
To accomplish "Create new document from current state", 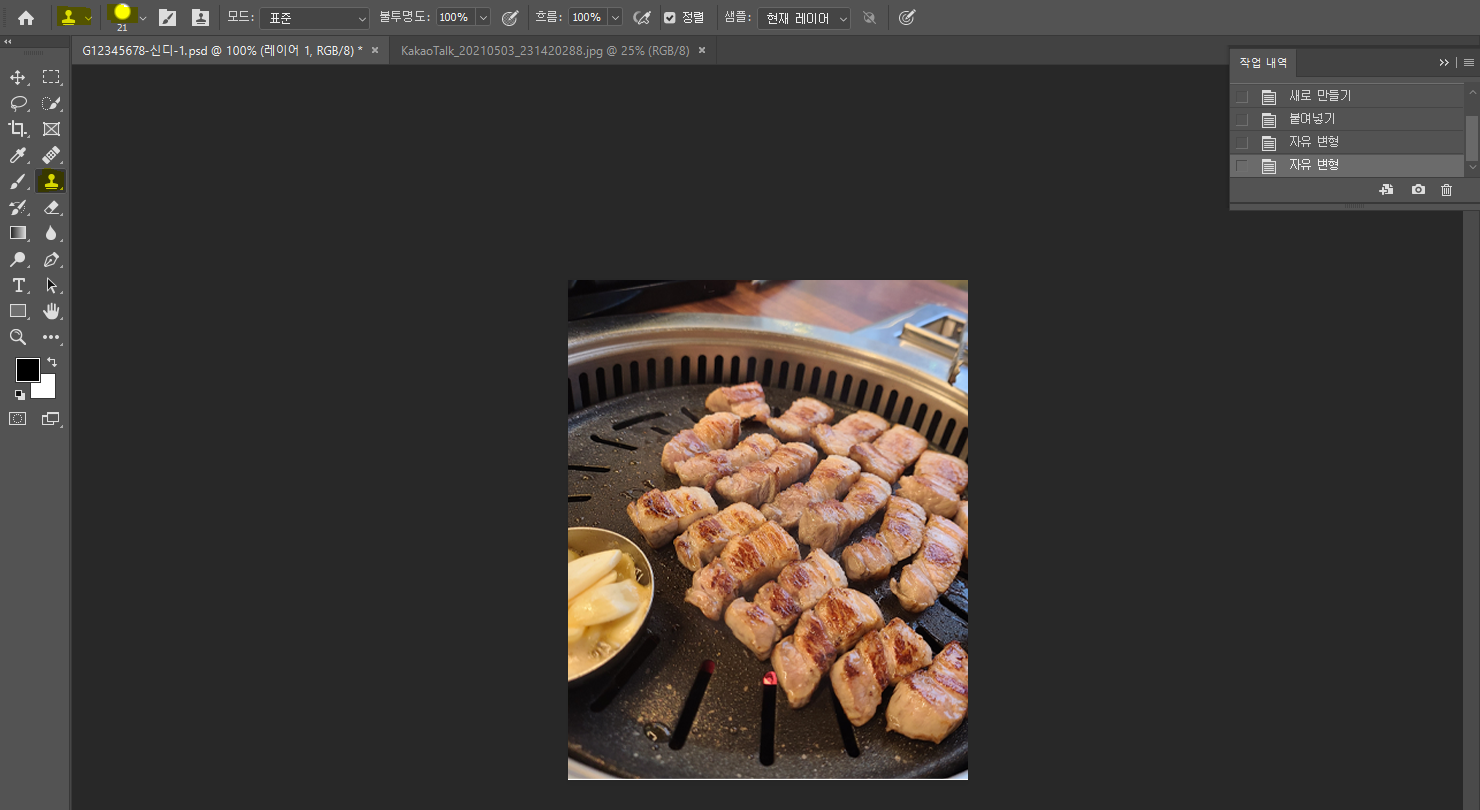I will pos(1386,190).
